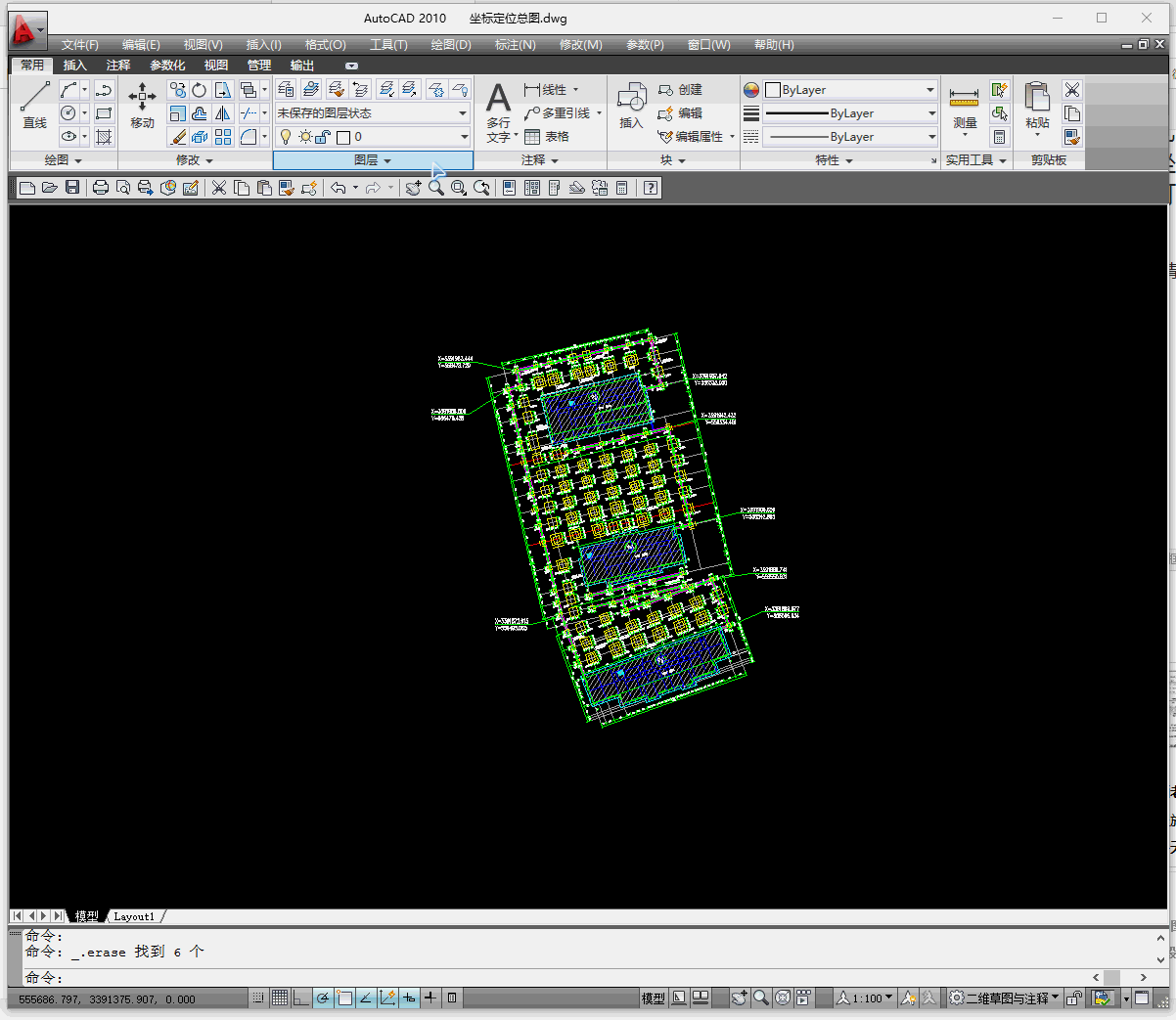Open the 编辑(E) menu
The height and width of the screenshot is (1020, 1176).
(141, 45)
